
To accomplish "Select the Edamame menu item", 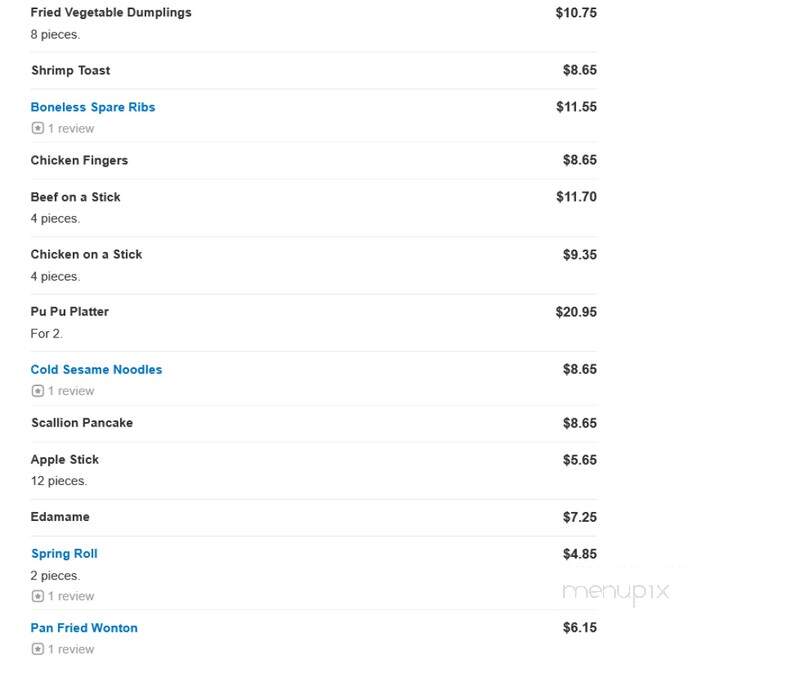I will pyautogui.click(x=60, y=517).
